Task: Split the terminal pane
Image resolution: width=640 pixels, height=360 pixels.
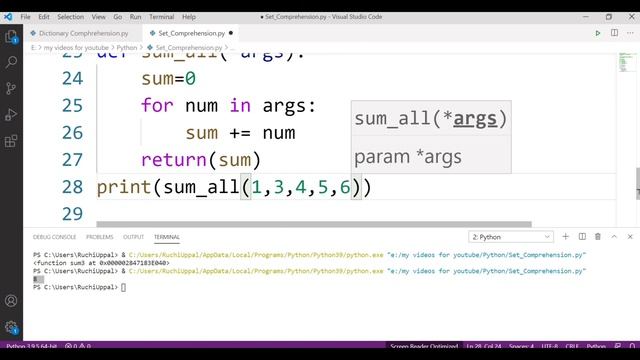Action: [582, 236]
